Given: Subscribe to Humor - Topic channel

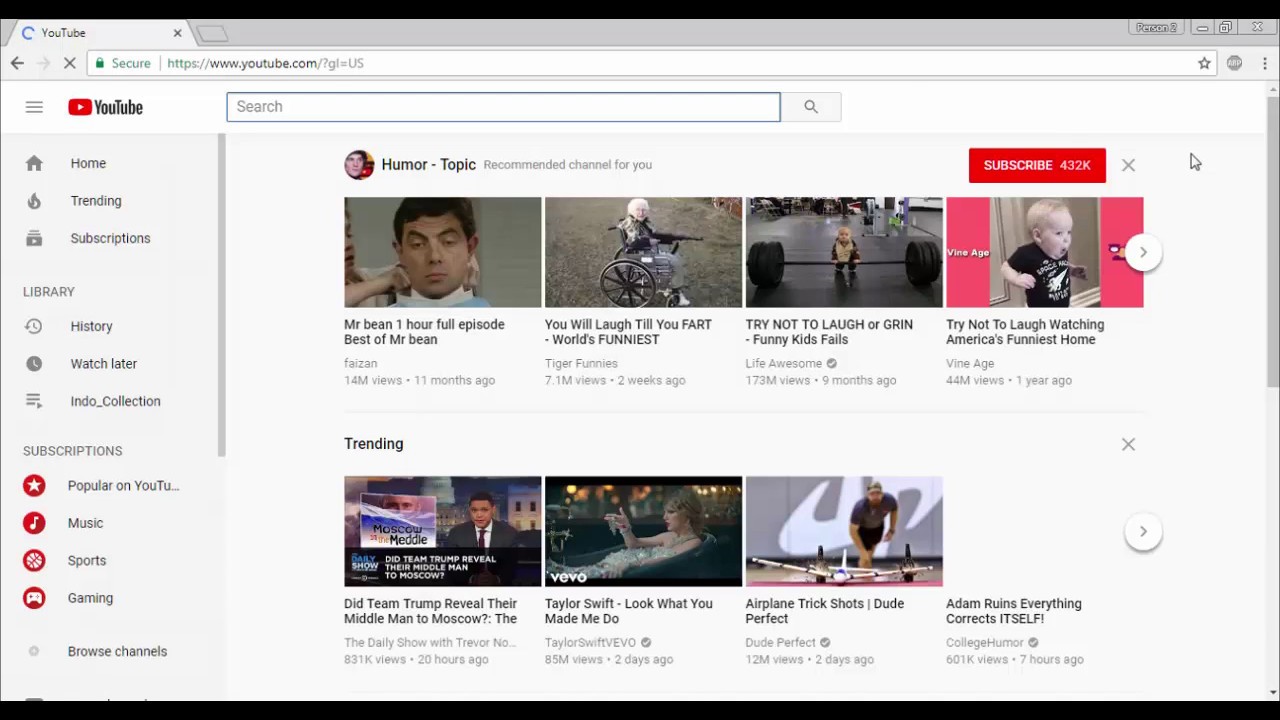Looking at the screenshot, I should 1037,165.
